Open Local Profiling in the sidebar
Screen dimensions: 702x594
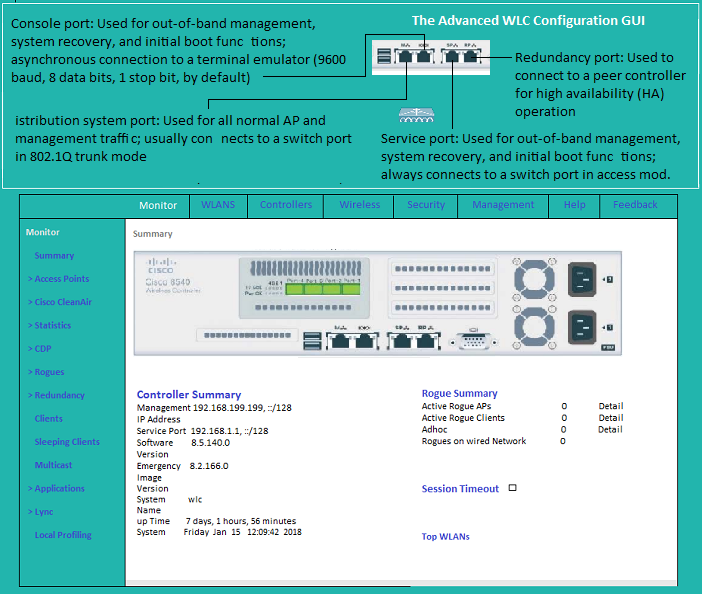click(x=63, y=535)
